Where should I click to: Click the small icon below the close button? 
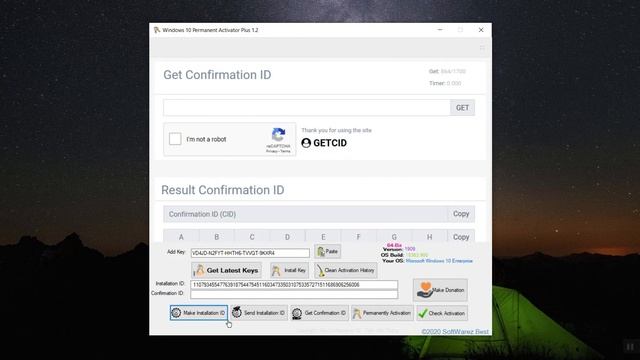[x=482, y=48]
